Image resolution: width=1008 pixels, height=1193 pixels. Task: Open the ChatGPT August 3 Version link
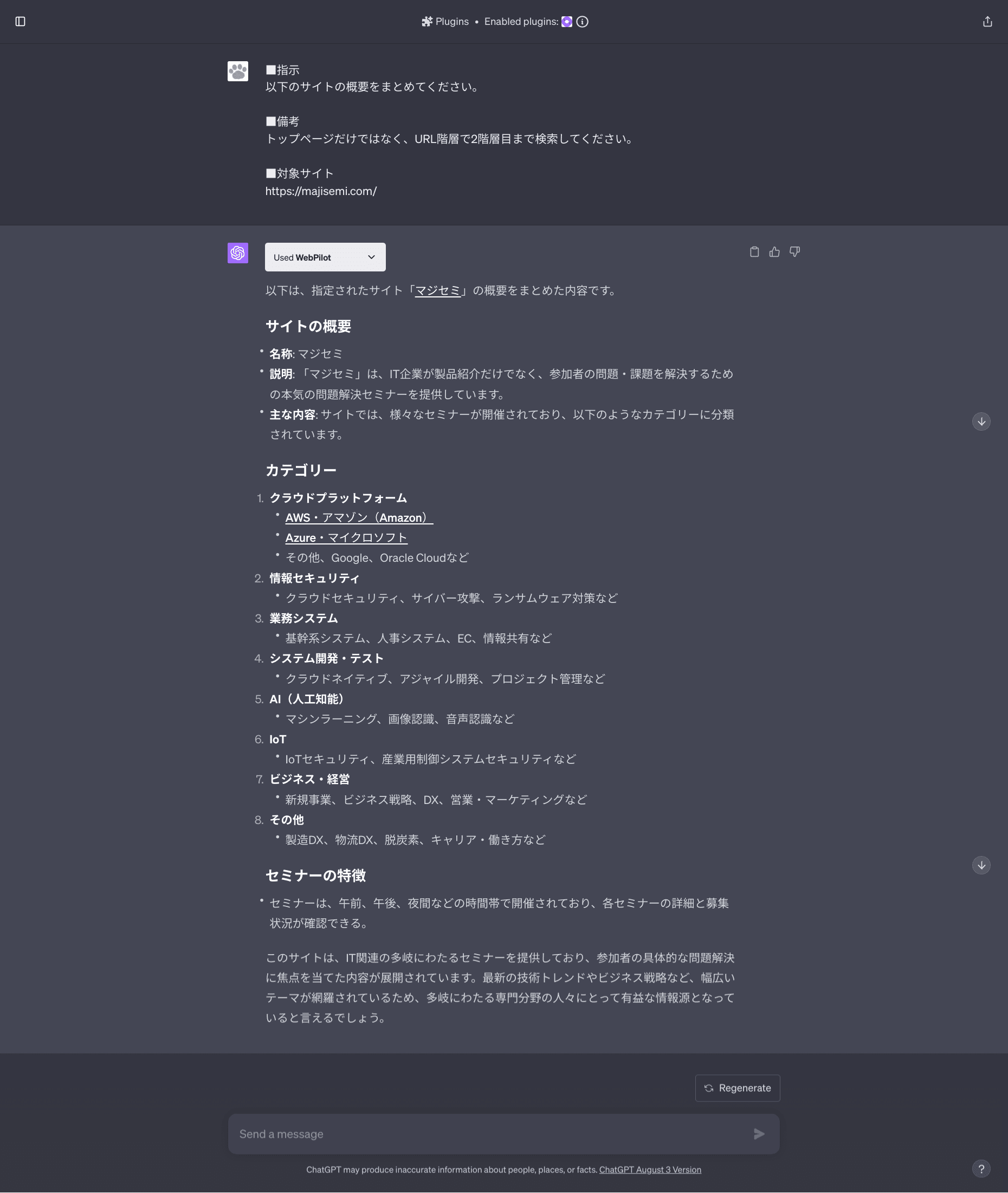[x=650, y=1170]
